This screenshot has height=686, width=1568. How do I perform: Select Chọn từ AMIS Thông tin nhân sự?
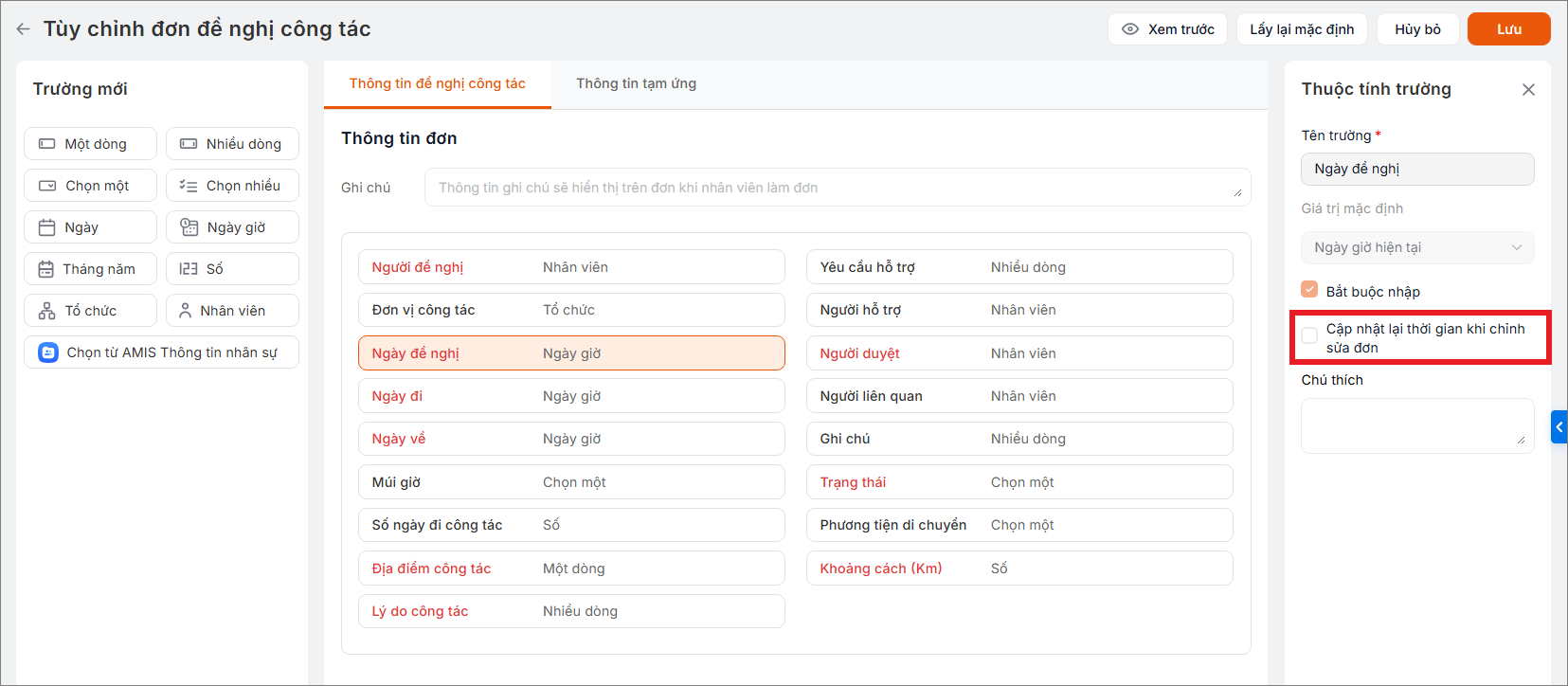click(x=161, y=352)
